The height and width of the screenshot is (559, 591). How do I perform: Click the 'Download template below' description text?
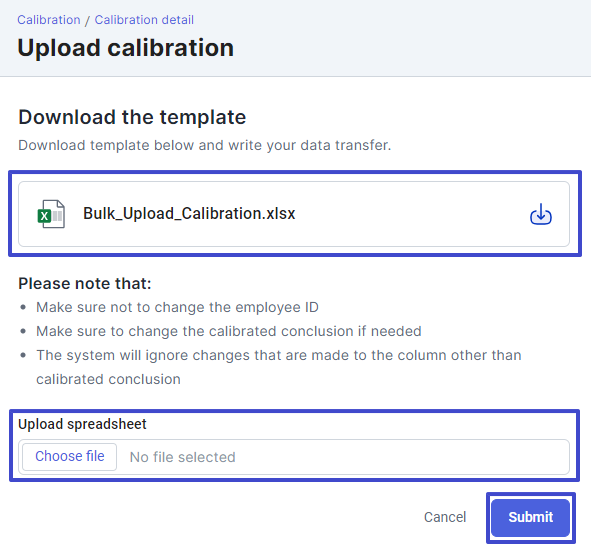pyautogui.click(x=205, y=145)
